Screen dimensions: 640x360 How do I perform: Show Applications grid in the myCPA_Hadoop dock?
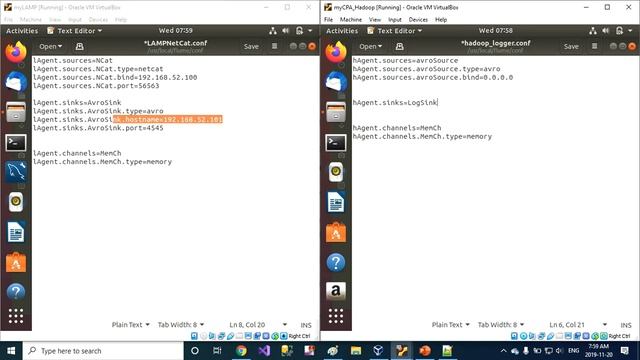coord(336,316)
